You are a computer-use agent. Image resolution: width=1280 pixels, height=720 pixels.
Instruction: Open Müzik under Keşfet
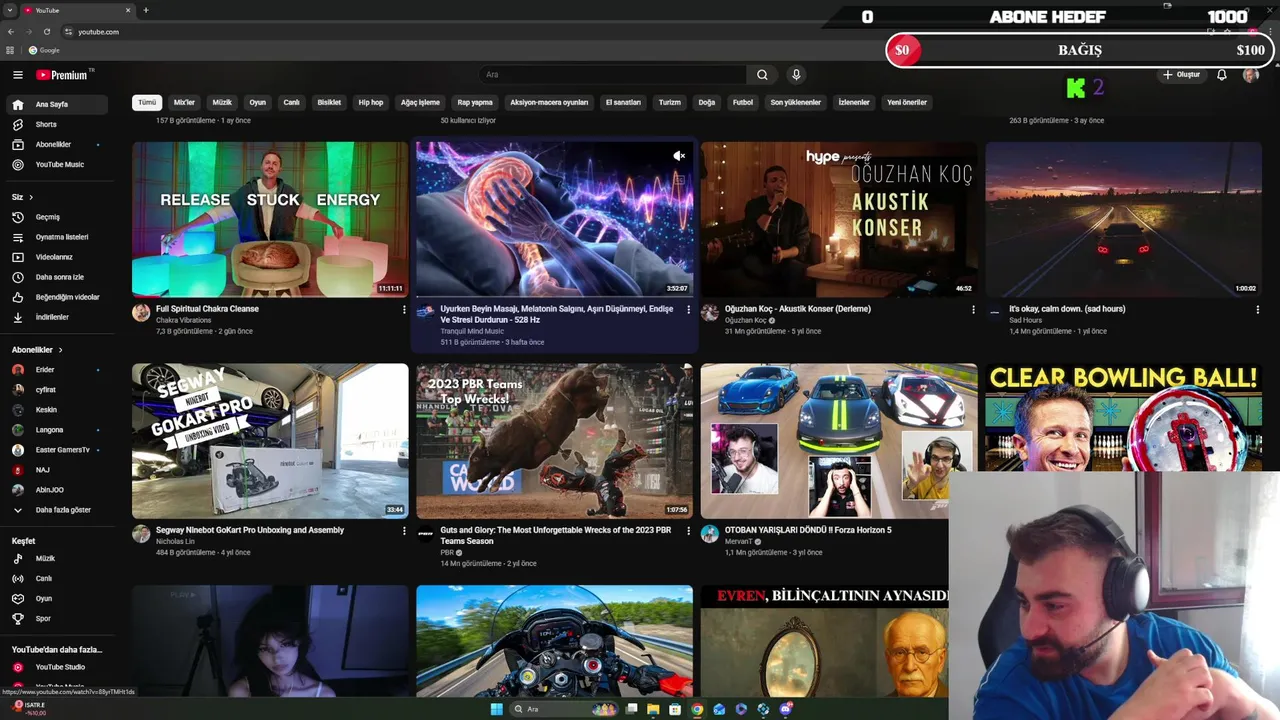(x=57, y=558)
